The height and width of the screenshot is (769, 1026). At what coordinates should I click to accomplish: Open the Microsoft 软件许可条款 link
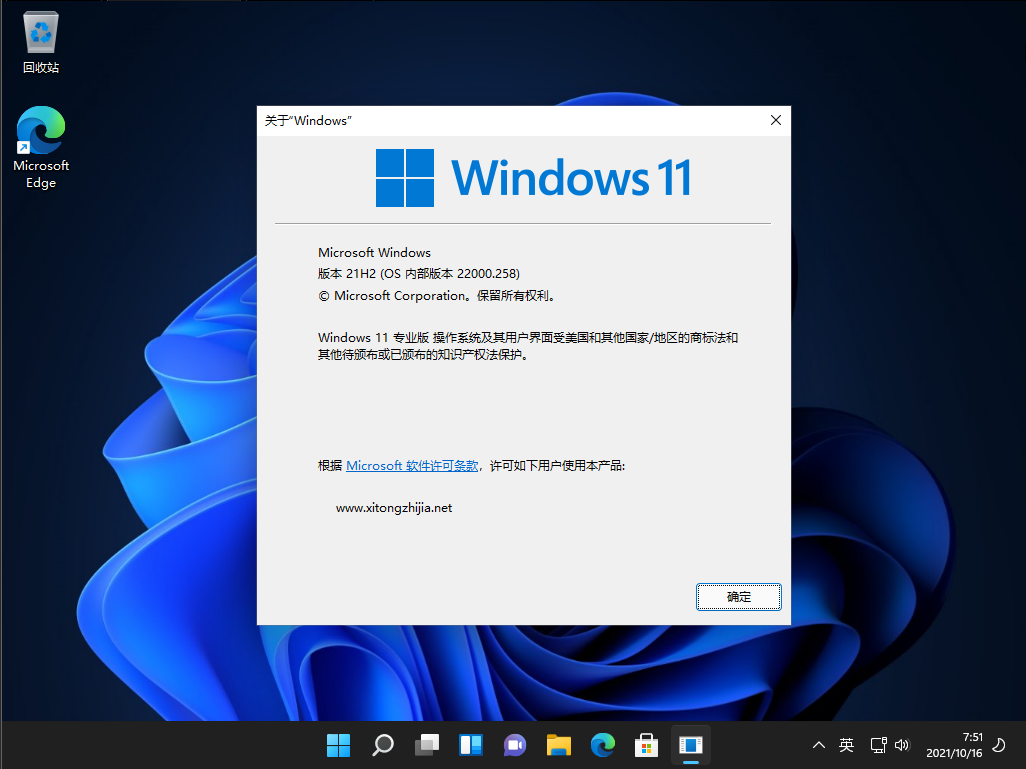pos(411,466)
